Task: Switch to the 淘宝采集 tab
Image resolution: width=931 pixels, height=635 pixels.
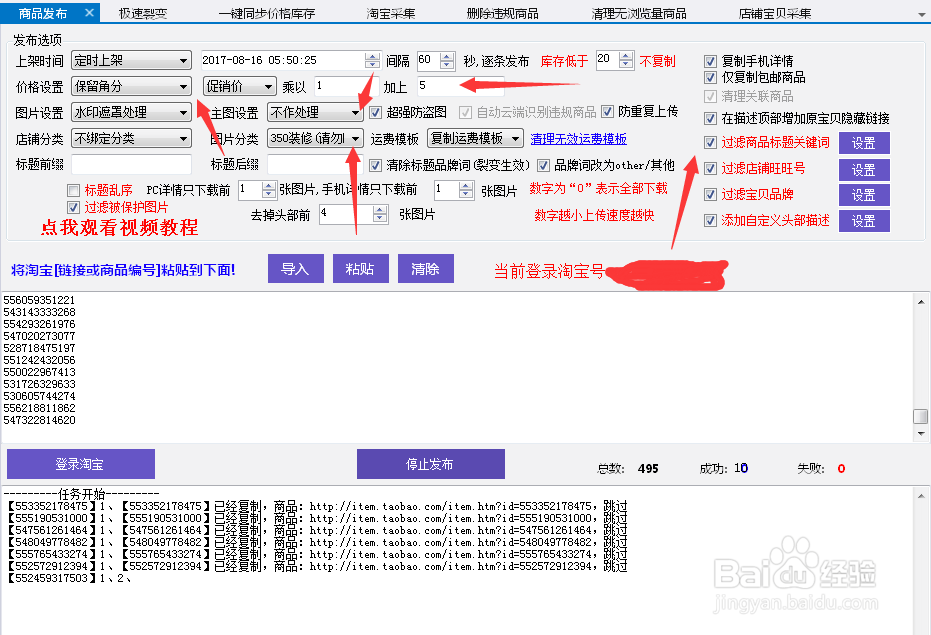Action: 391,14
